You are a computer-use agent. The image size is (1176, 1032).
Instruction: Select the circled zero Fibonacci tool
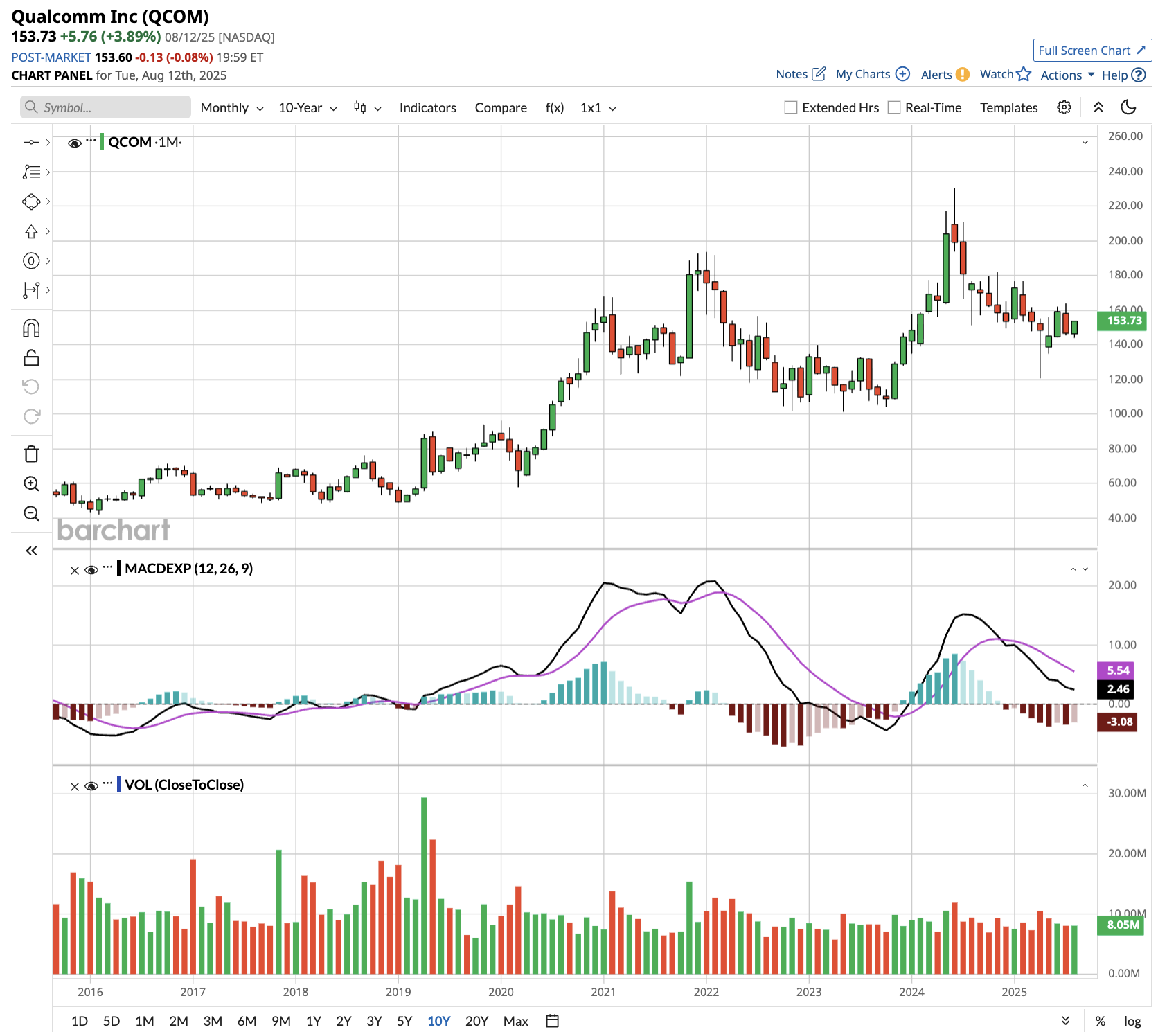click(x=31, y=261)
